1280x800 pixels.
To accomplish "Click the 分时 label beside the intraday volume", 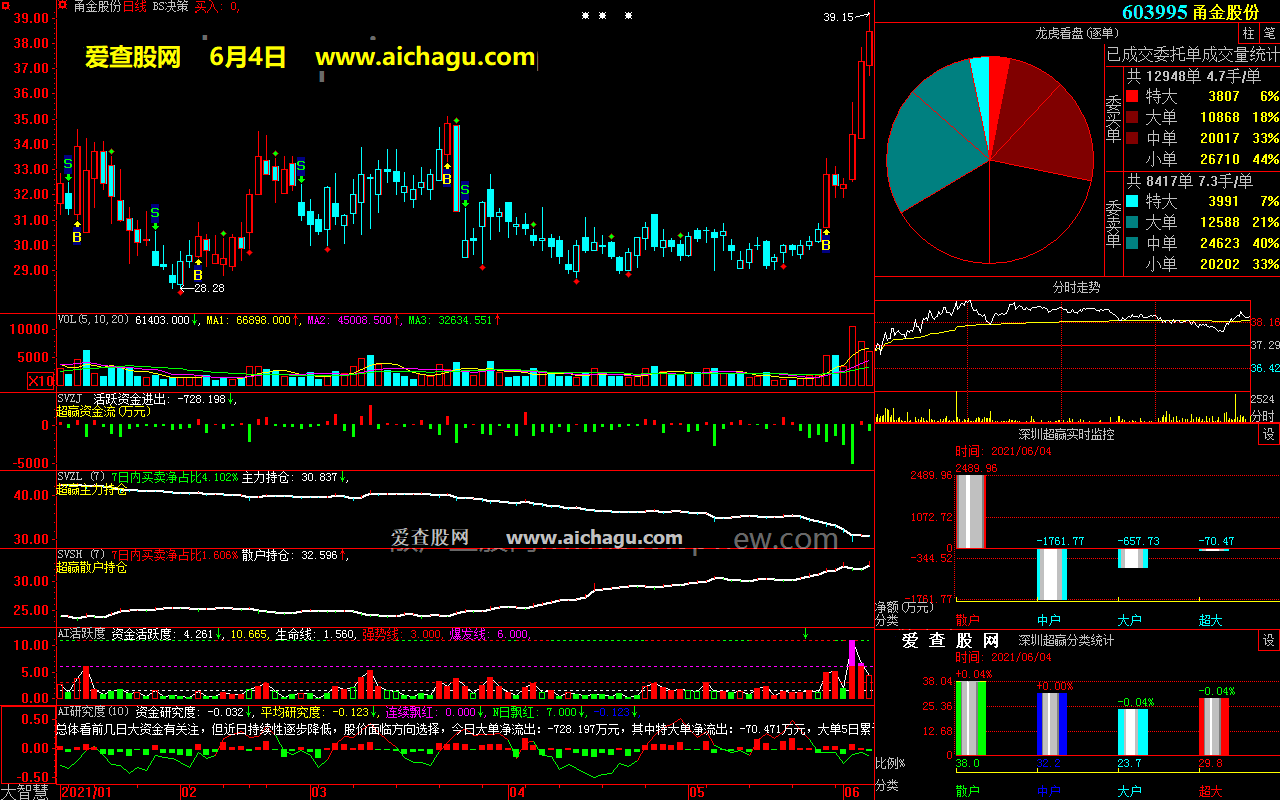I will click(x=1263, y=415).
